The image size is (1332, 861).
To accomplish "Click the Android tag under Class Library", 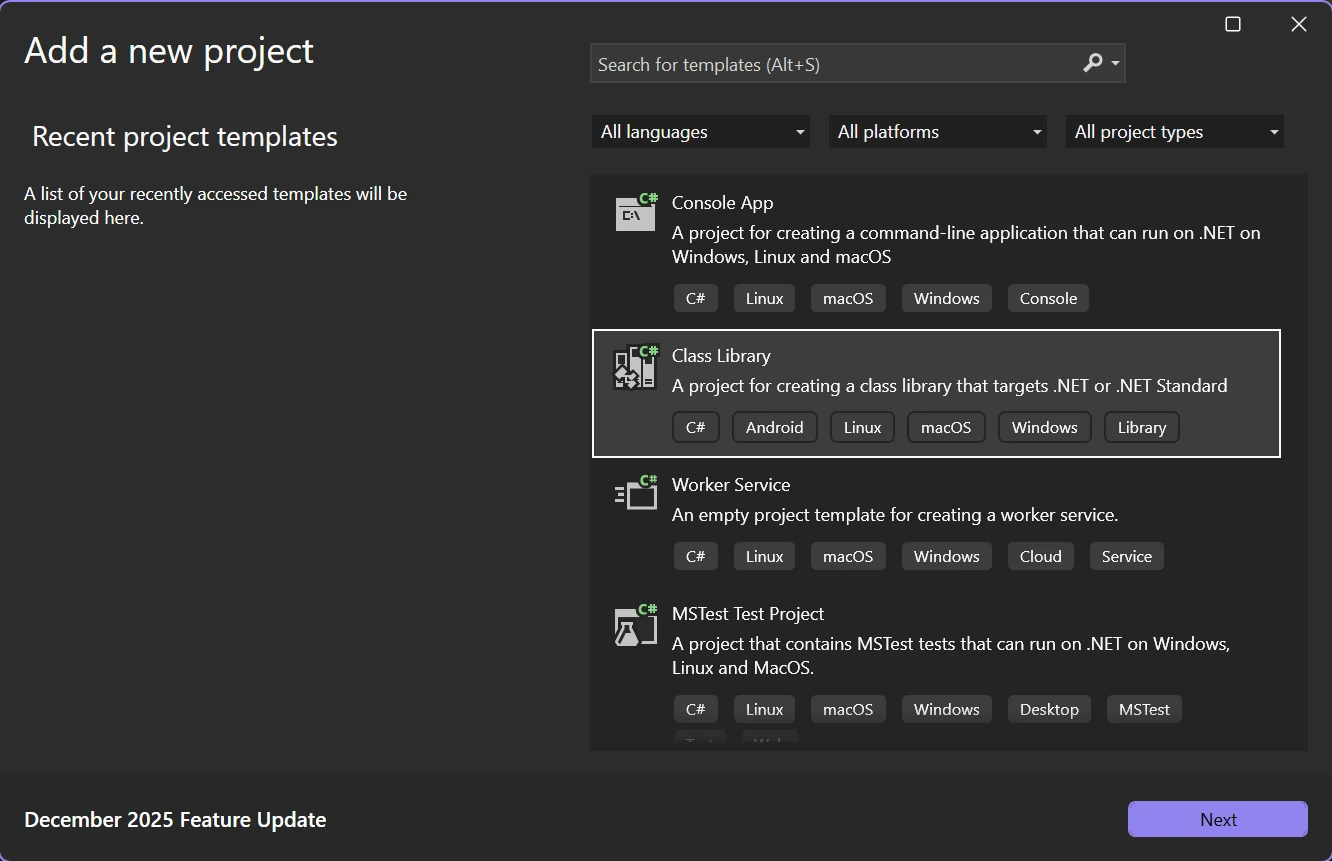I will (775, 427).
